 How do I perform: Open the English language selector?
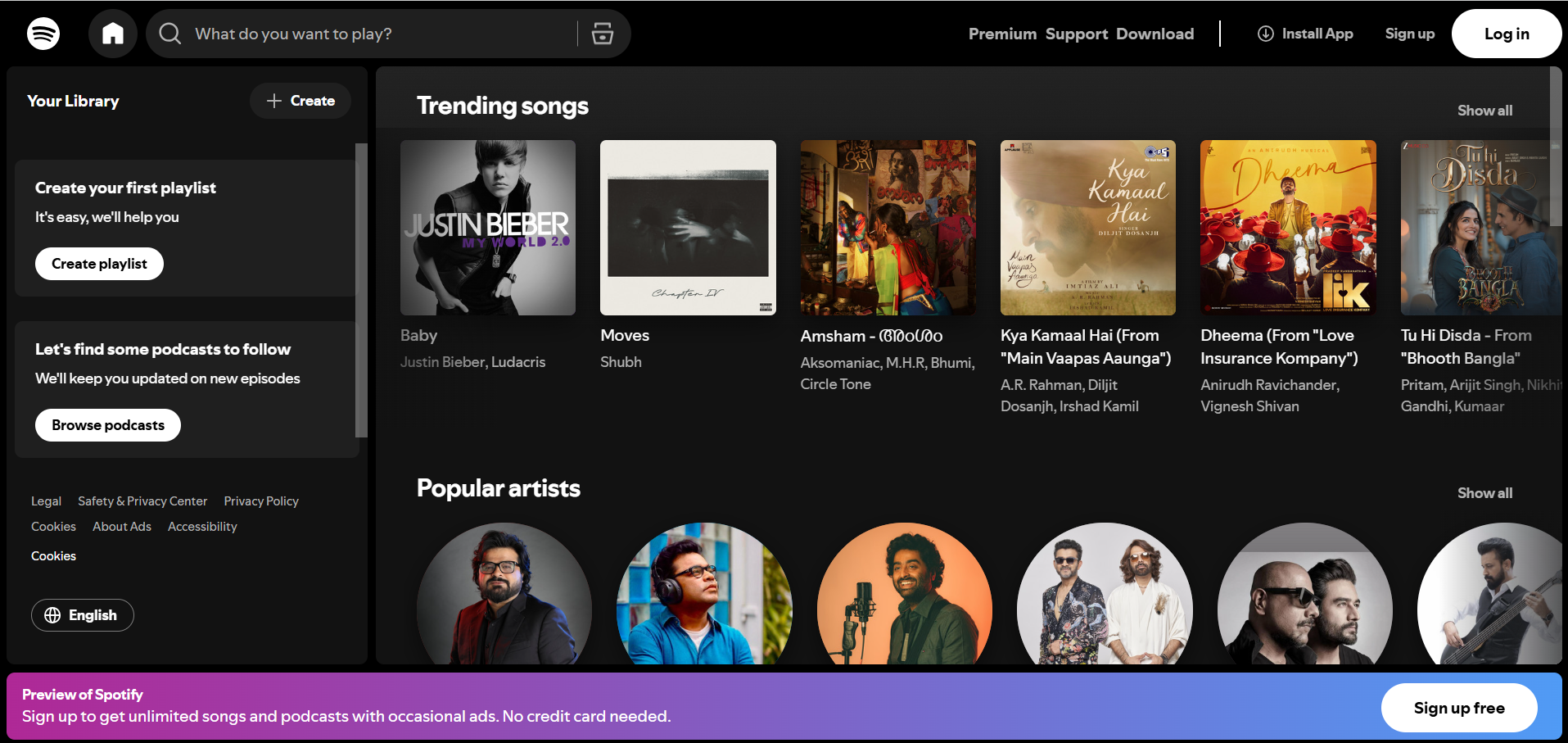[83, 615]
